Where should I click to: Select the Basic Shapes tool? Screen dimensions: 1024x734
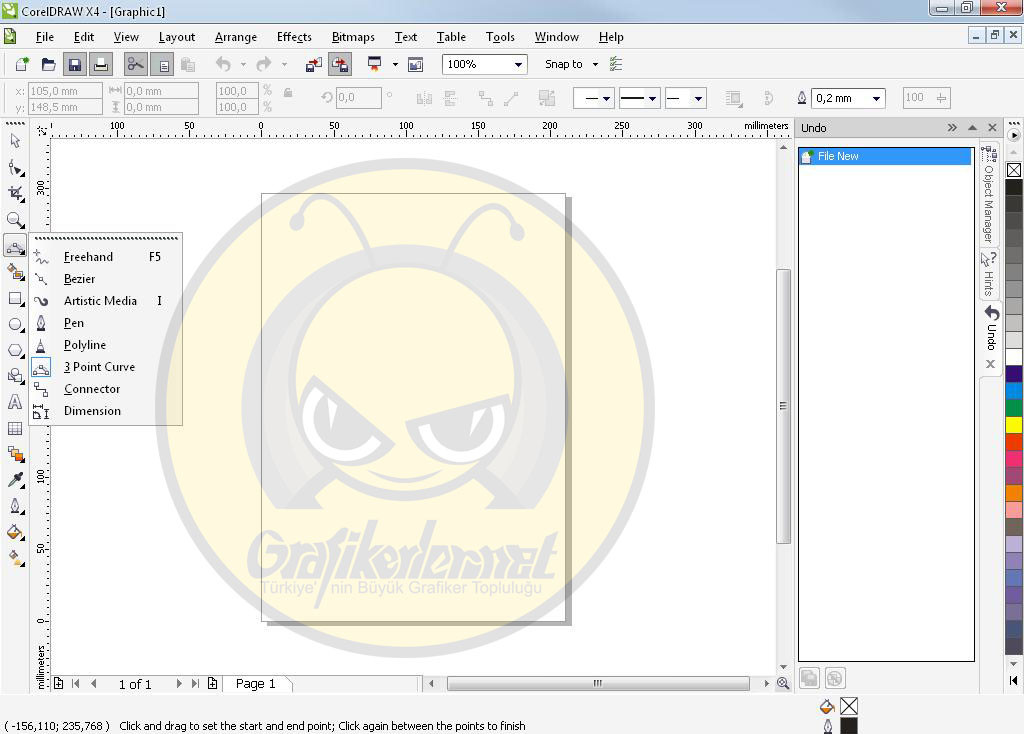(x=15, y=376)
